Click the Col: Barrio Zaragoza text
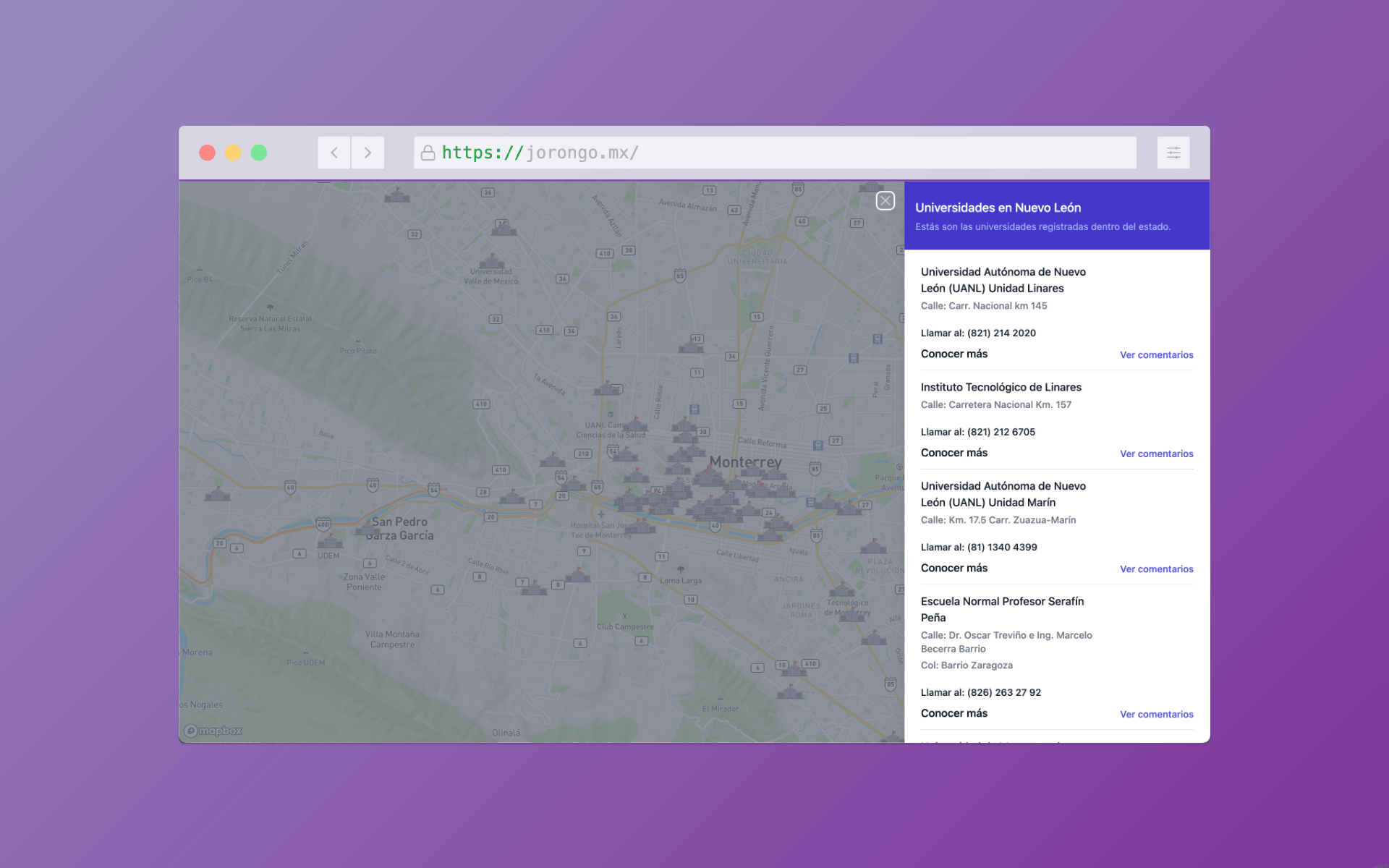Viewport: 1389px width, 868px height. pyautogui.click(x=967, y=665)
